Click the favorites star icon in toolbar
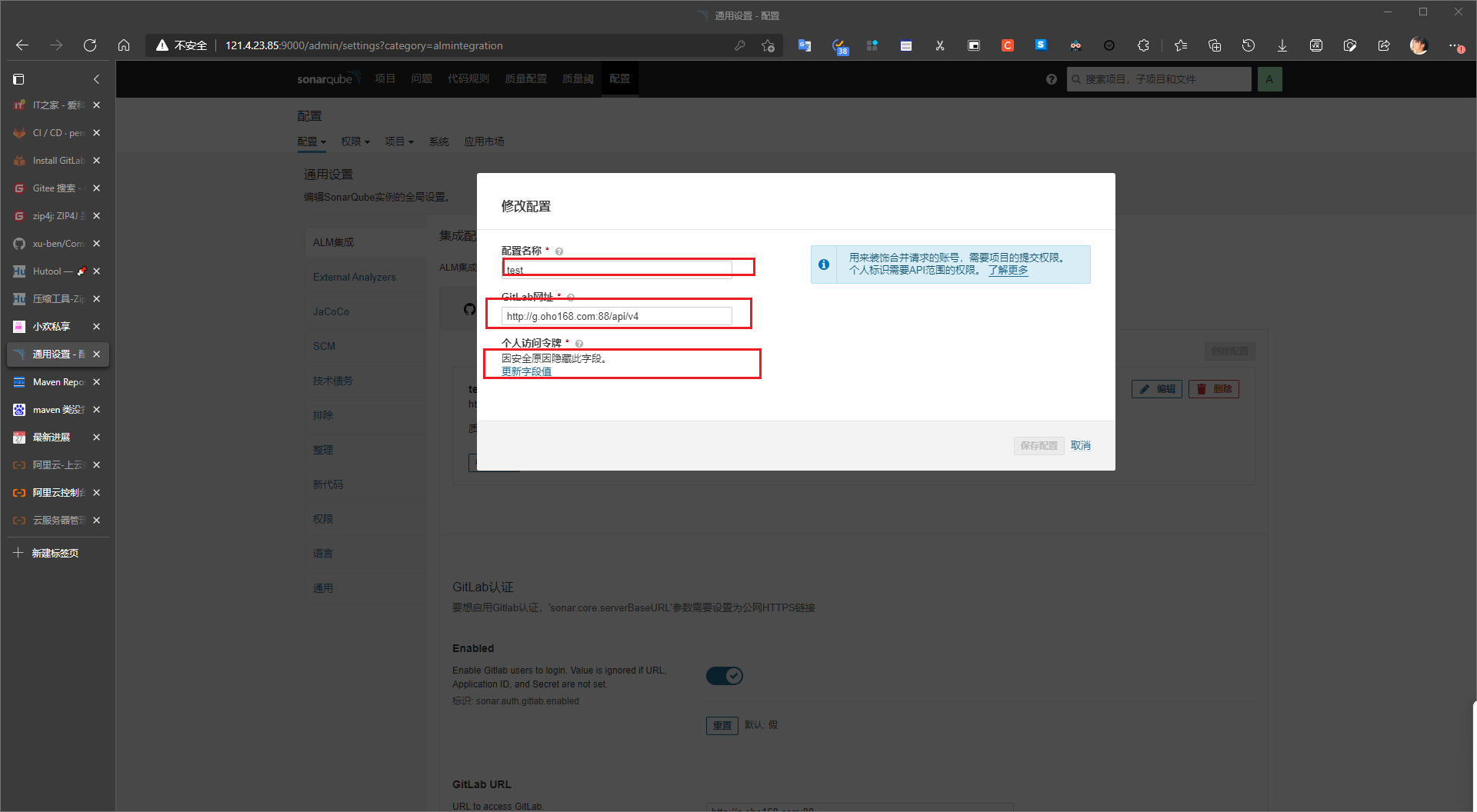This screenshot has height=812, width=1477. (x=1180, y=45)
